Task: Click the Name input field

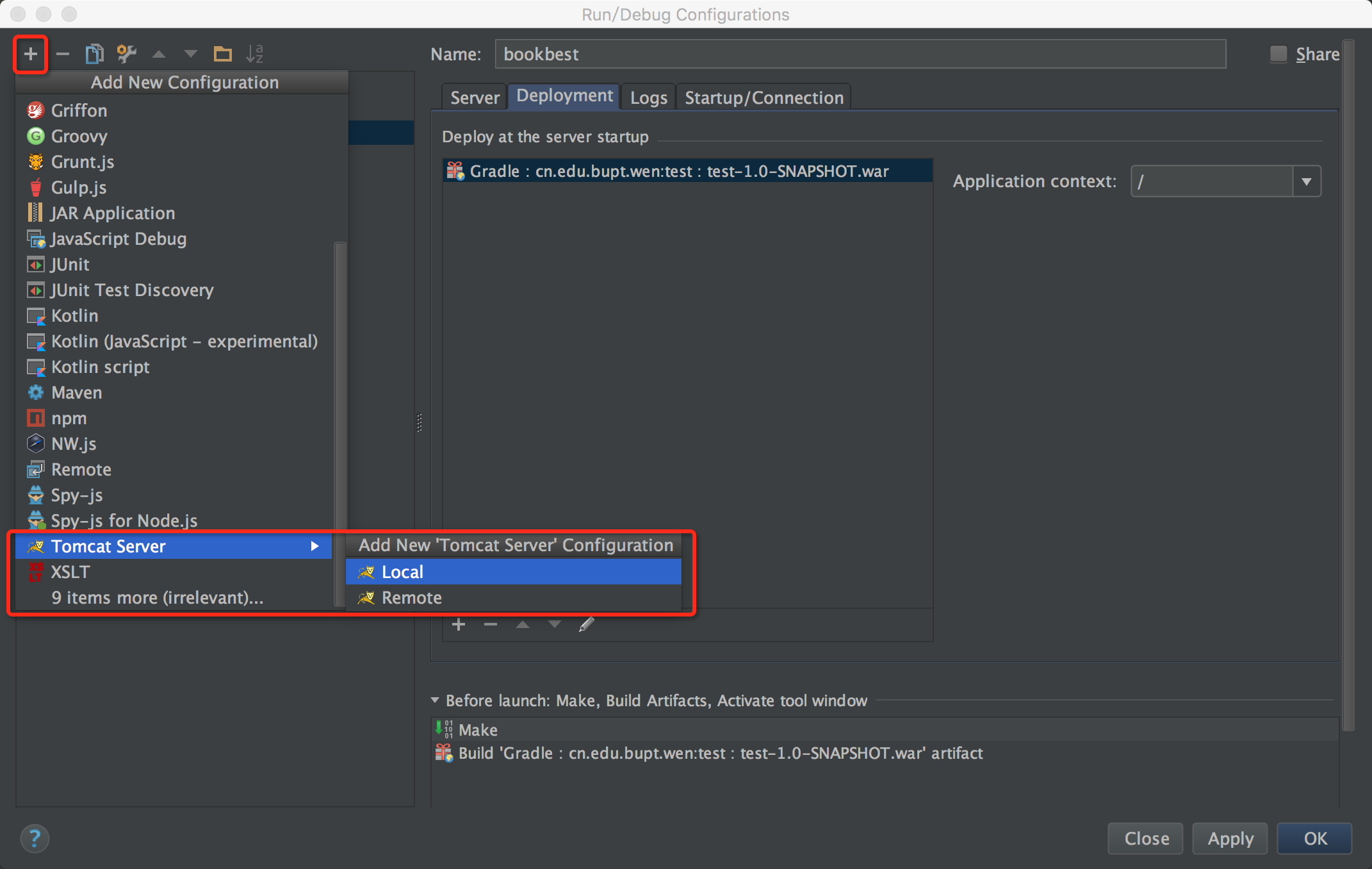Action: [860, 54]
